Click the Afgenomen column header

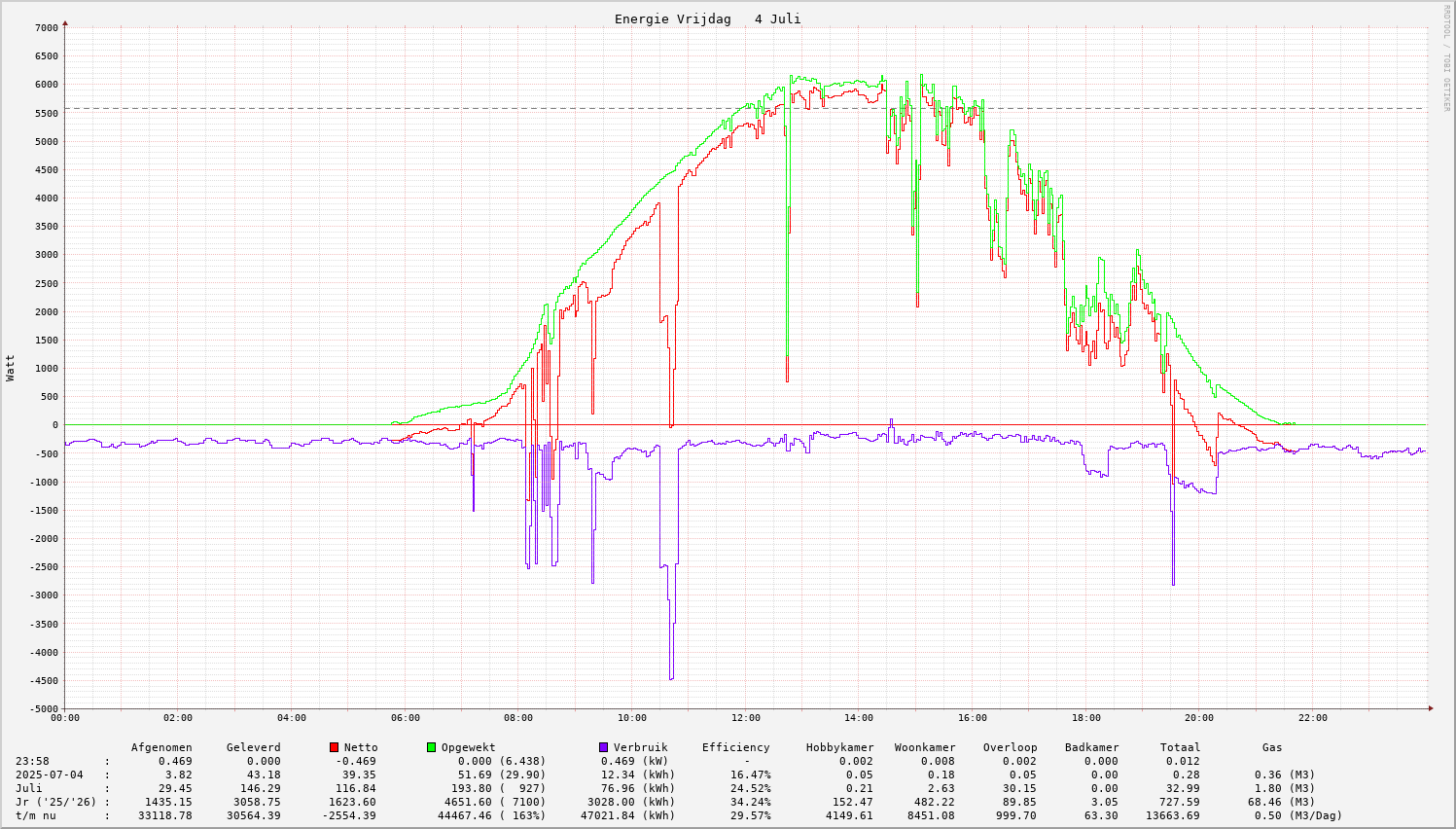[x=161, y=747]
